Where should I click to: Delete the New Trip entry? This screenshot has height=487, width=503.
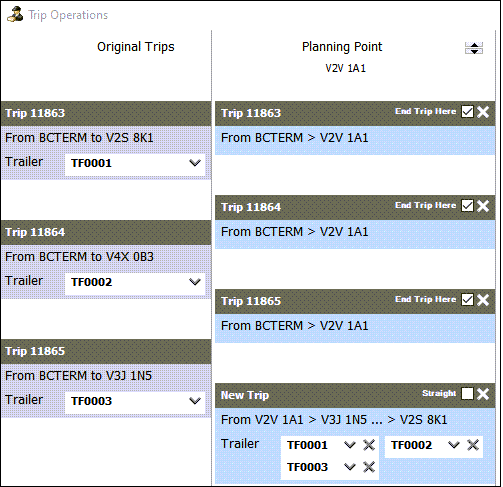[x=483, y=394]
